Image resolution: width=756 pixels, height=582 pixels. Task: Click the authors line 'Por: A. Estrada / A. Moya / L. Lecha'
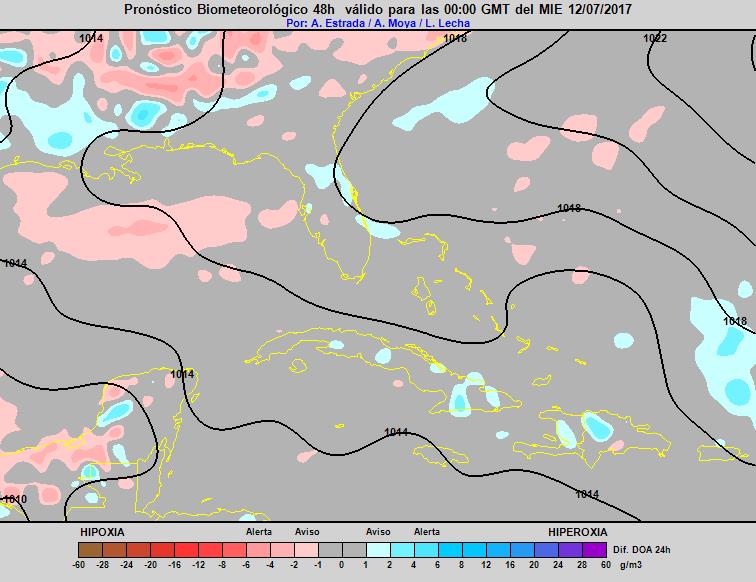[378, 23]
